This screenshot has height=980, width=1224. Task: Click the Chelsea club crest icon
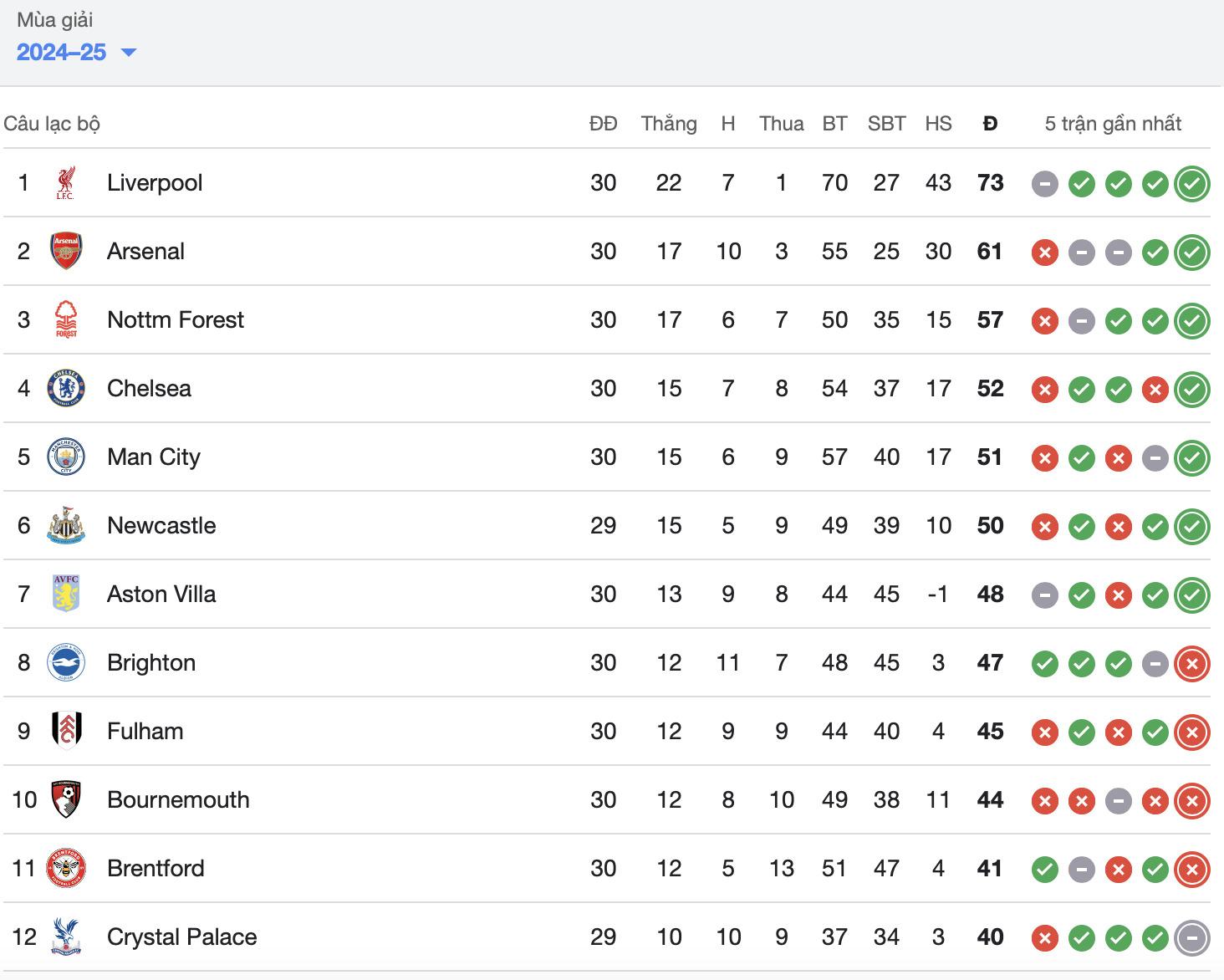(x=66, y=389)
